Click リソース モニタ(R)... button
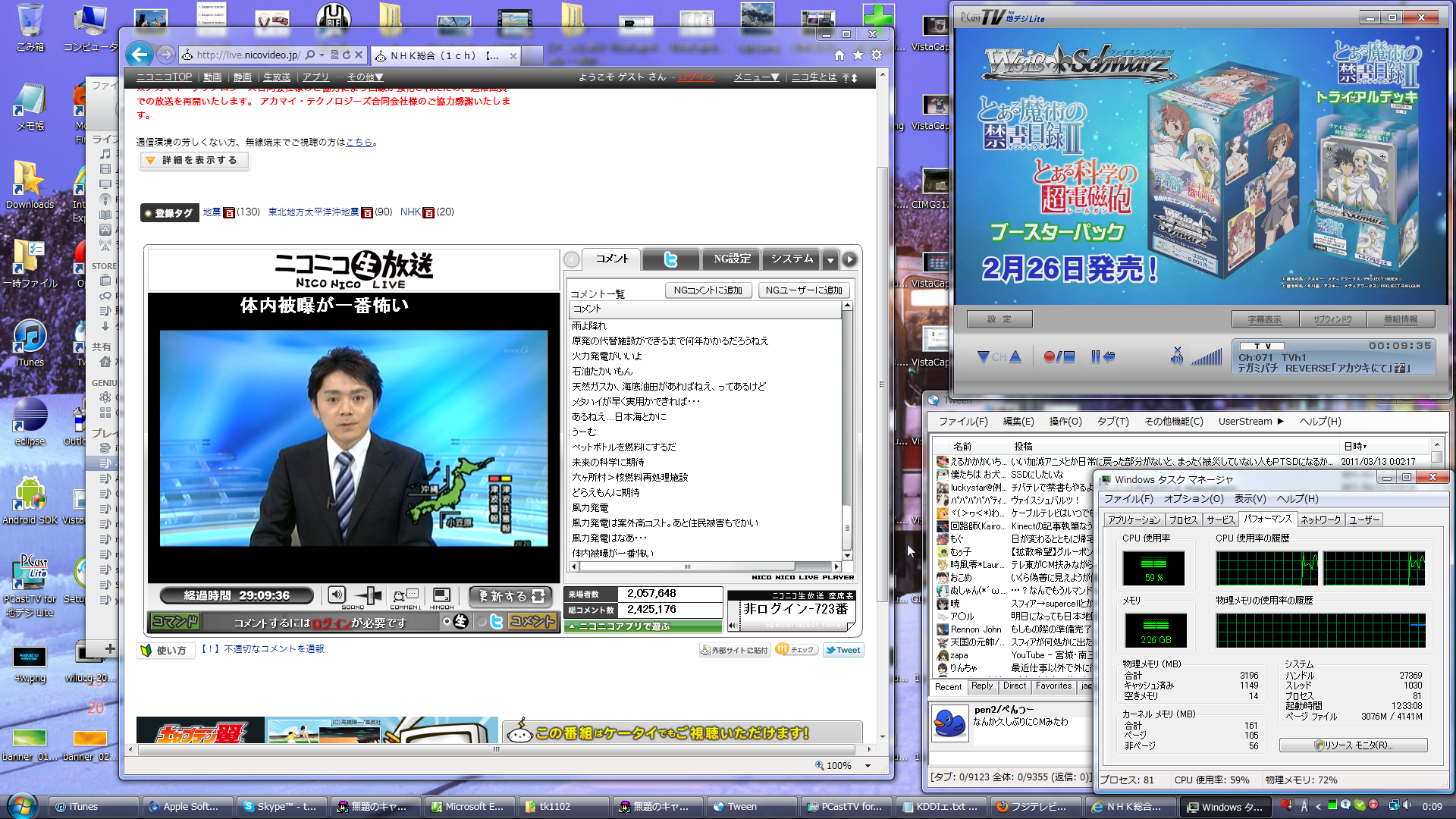Viewport: 1456px width, 819px height. pos(1354,745)
